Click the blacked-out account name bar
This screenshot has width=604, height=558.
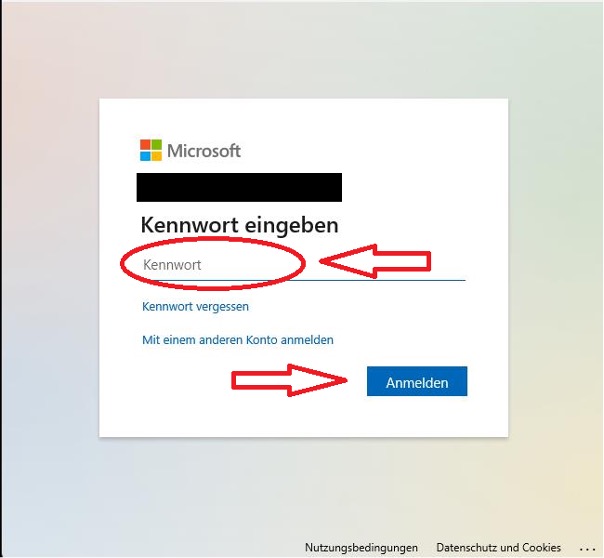pyautogui.click(x=239, y=188)
